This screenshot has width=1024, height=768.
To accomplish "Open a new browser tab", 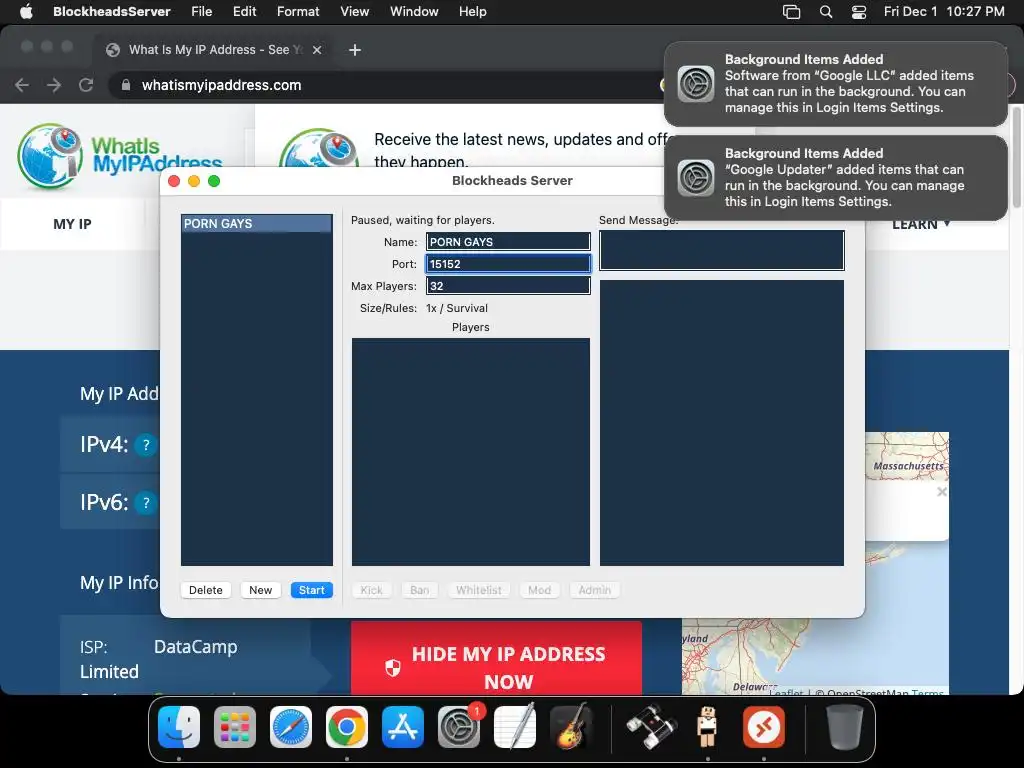I will point(355,50).
